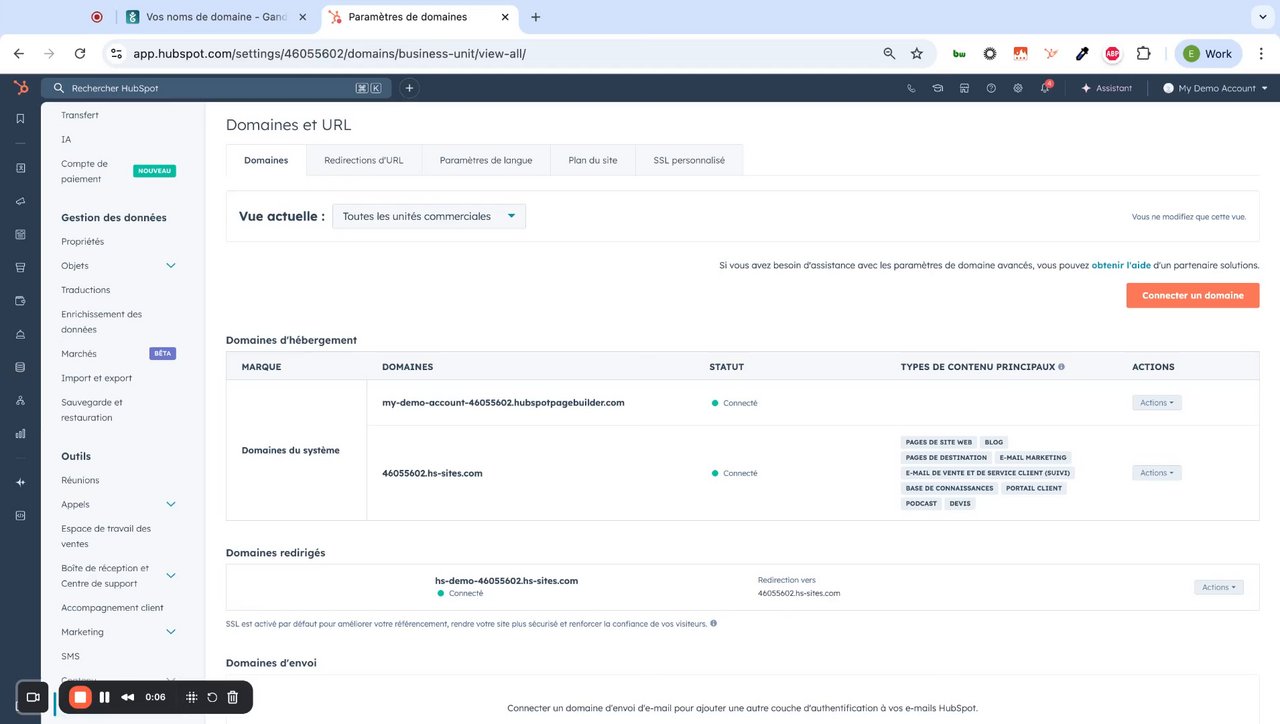1280x724 pixels.
Task: Go back with the Chrome back arrow
Action: pyautogui.click(x=18, y=54)
